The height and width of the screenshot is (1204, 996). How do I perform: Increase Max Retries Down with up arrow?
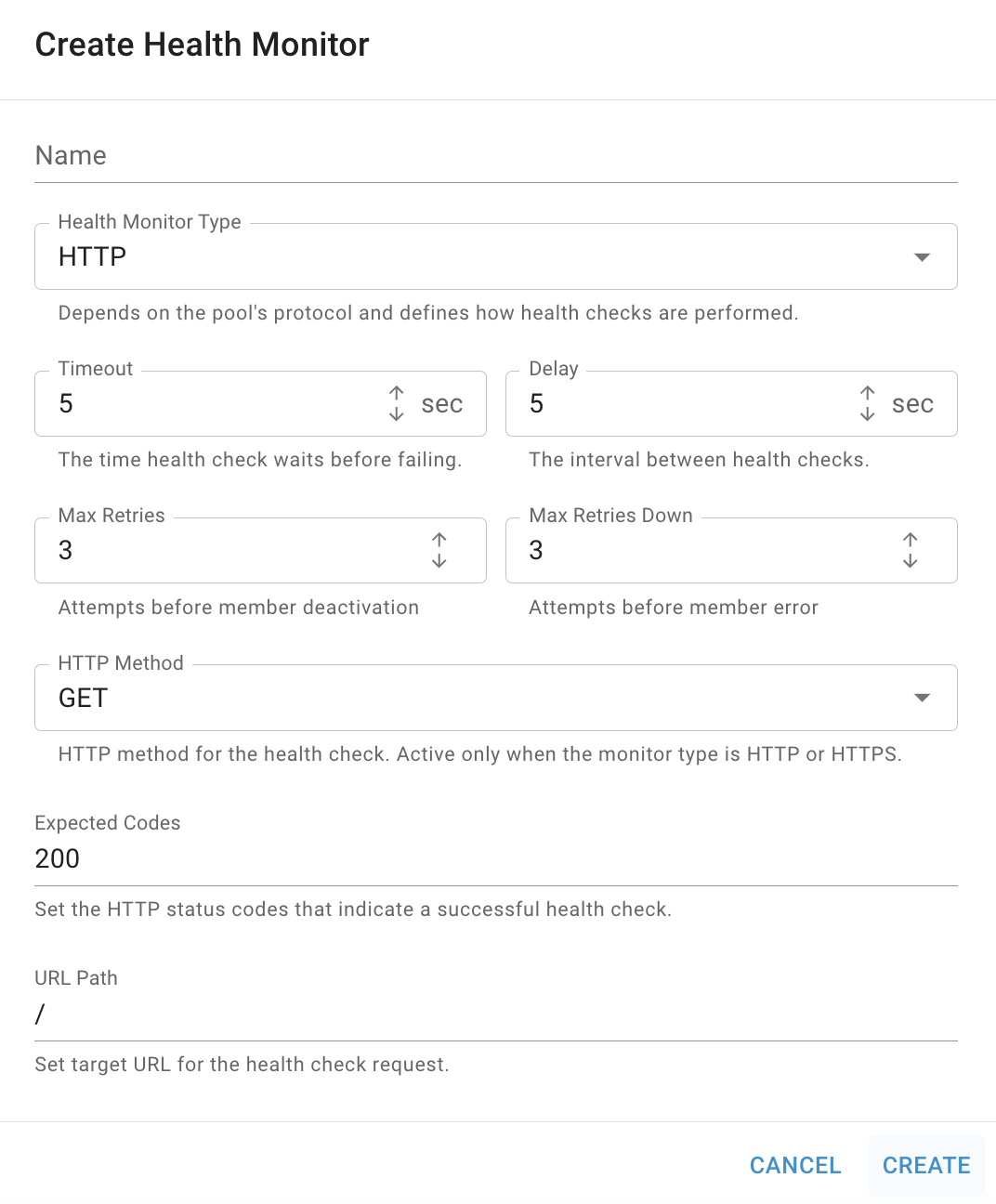click(x=911, y=541)
